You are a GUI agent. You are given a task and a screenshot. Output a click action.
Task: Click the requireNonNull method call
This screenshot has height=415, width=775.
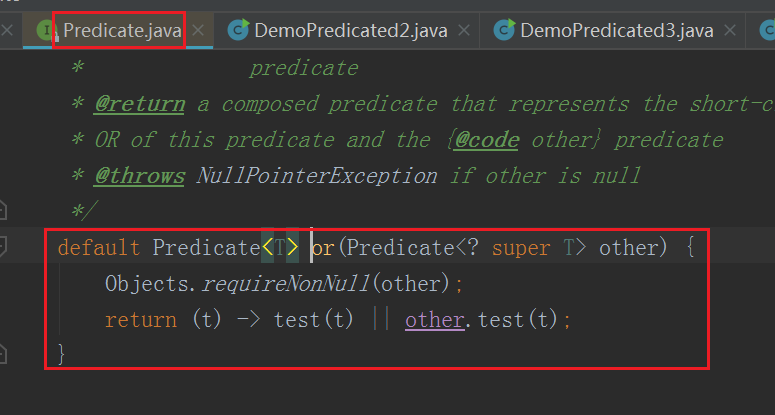tap(286, 284)
